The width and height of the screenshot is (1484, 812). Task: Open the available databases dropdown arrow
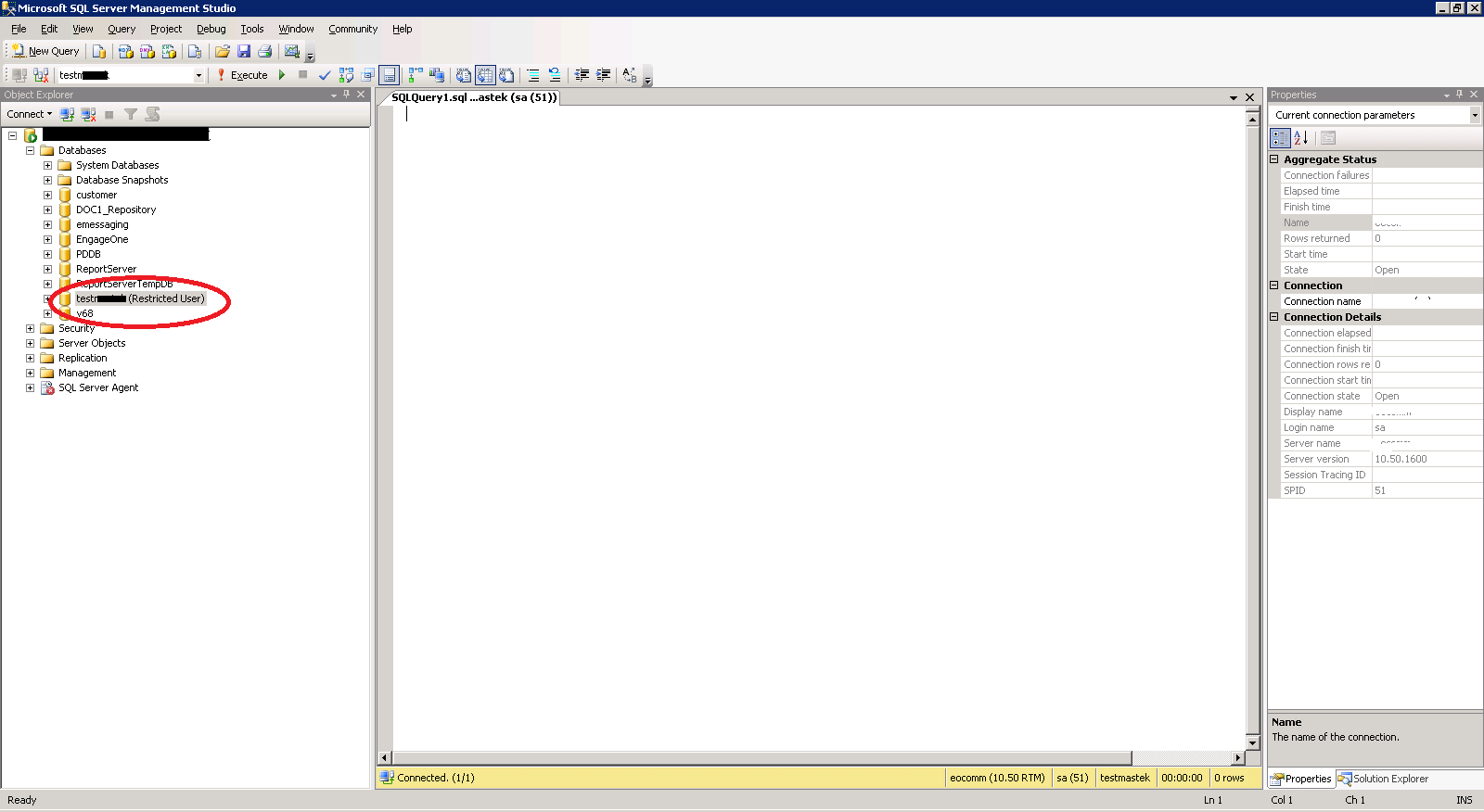pos(198,75)
